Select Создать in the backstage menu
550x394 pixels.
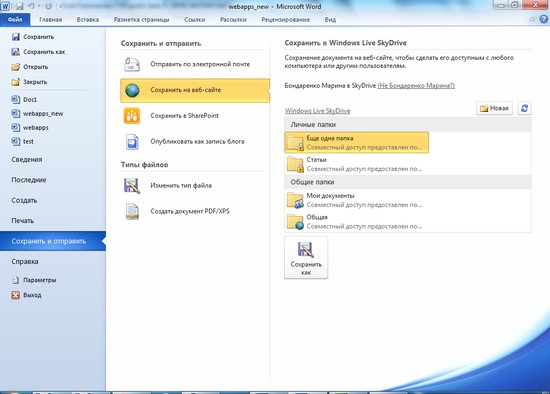click(x=53, y=200)
